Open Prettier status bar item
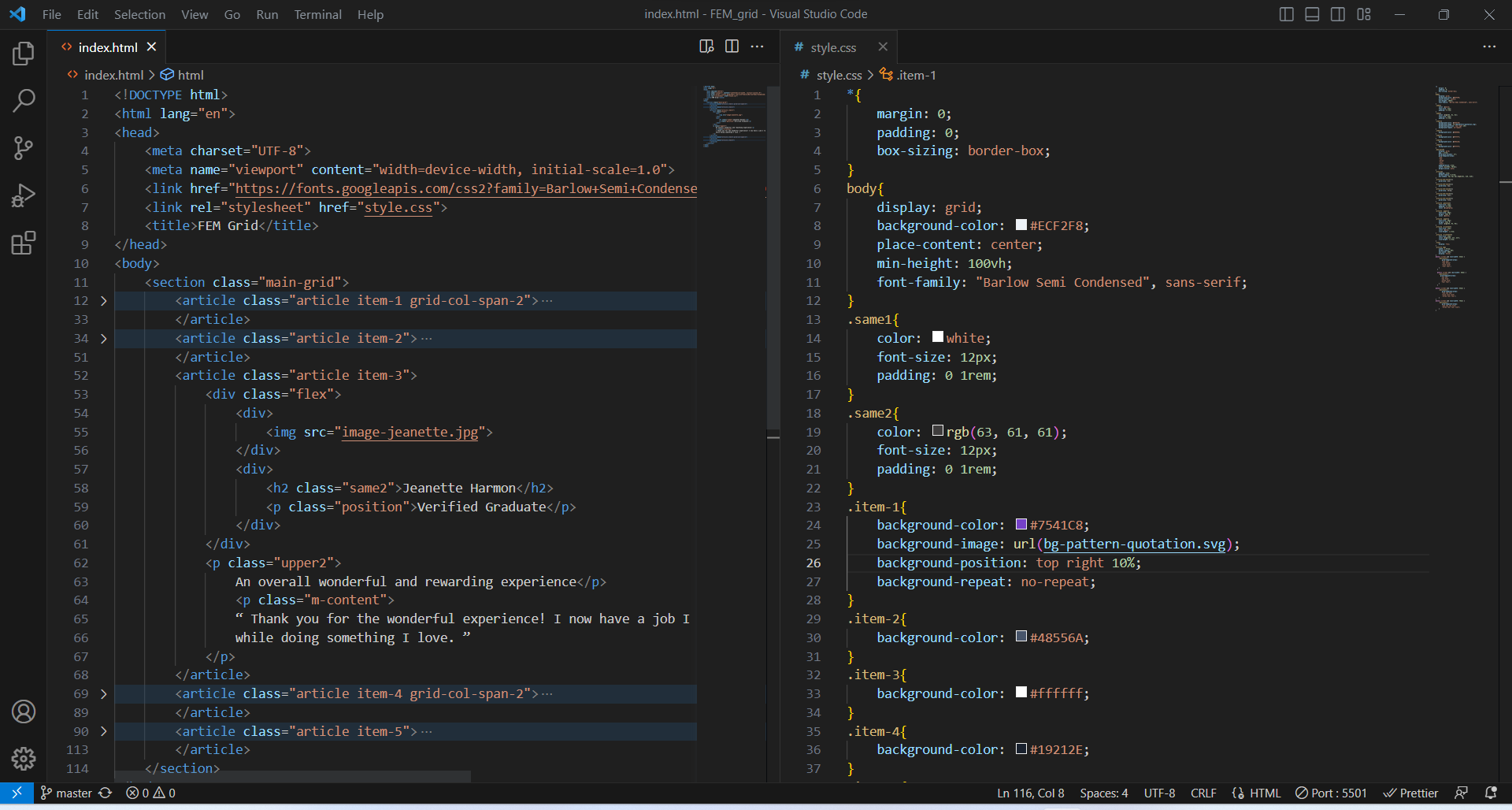Screen dimensions: 1512x810 pyautogui.click(x=1410, y=793)
